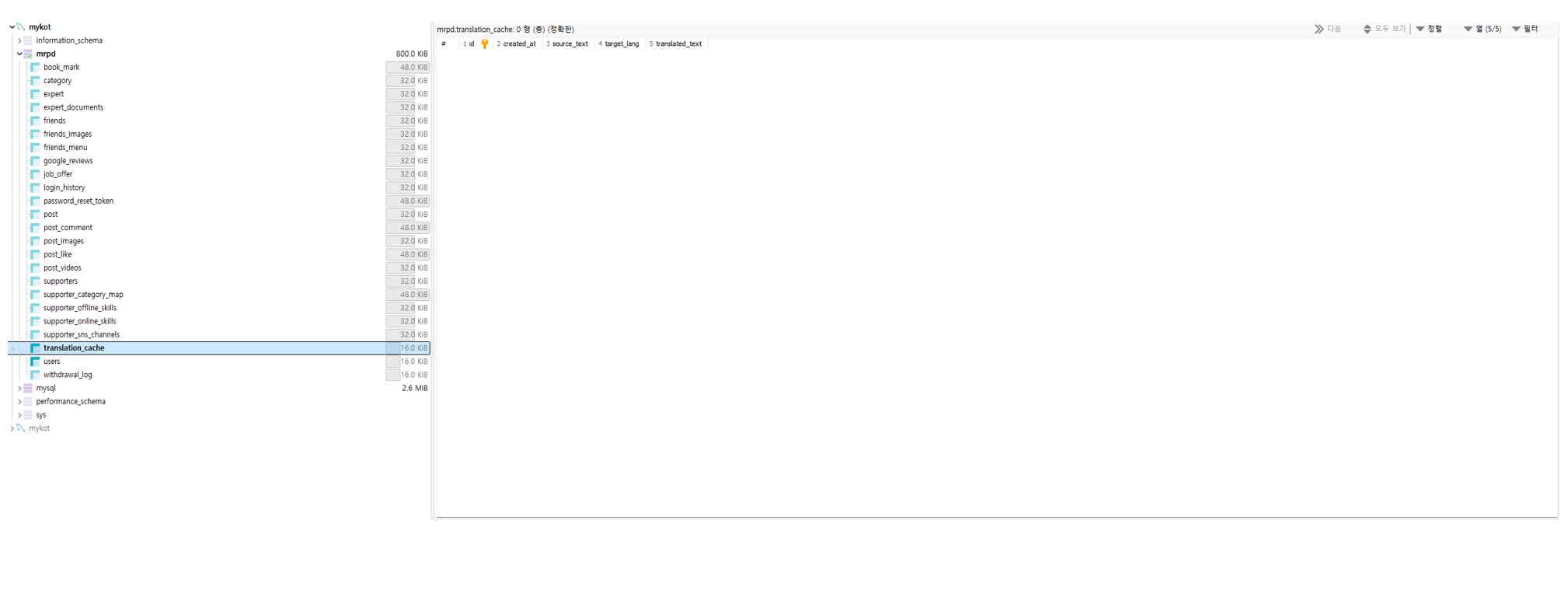
Task: Click the 다음 double-arrow icon
Action: tap(1319, 30)
